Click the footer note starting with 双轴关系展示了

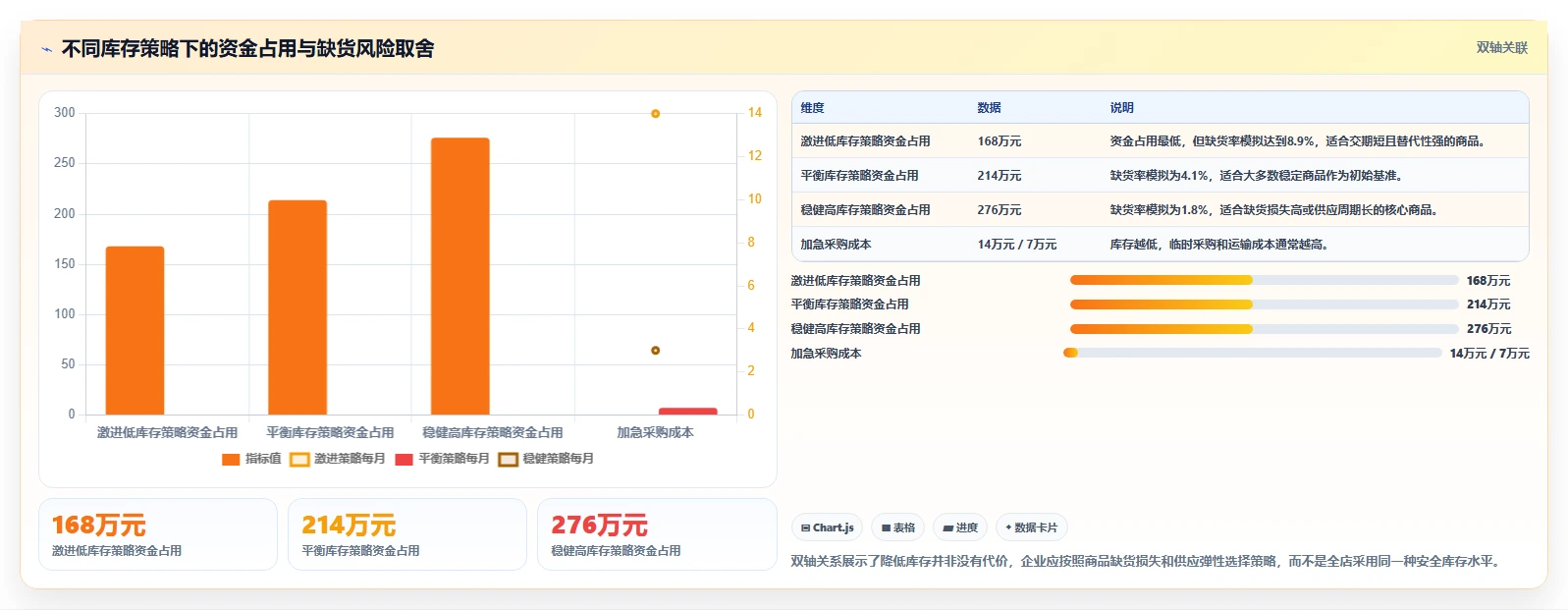coord(1148,561)
